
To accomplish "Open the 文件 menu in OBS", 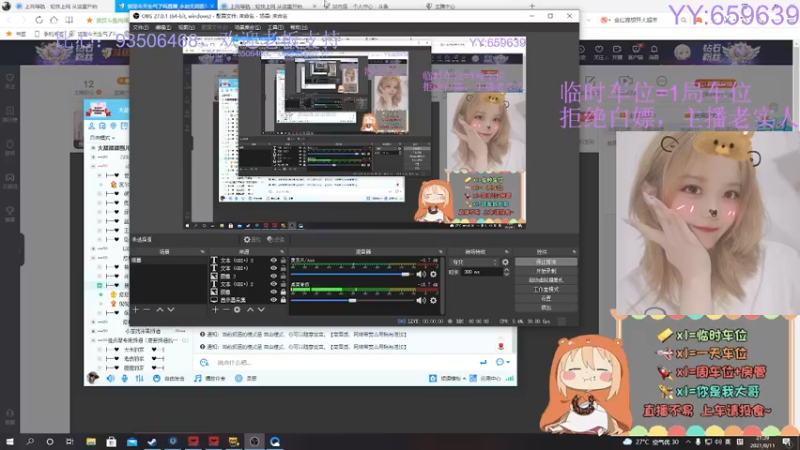I will click(140, 28).
